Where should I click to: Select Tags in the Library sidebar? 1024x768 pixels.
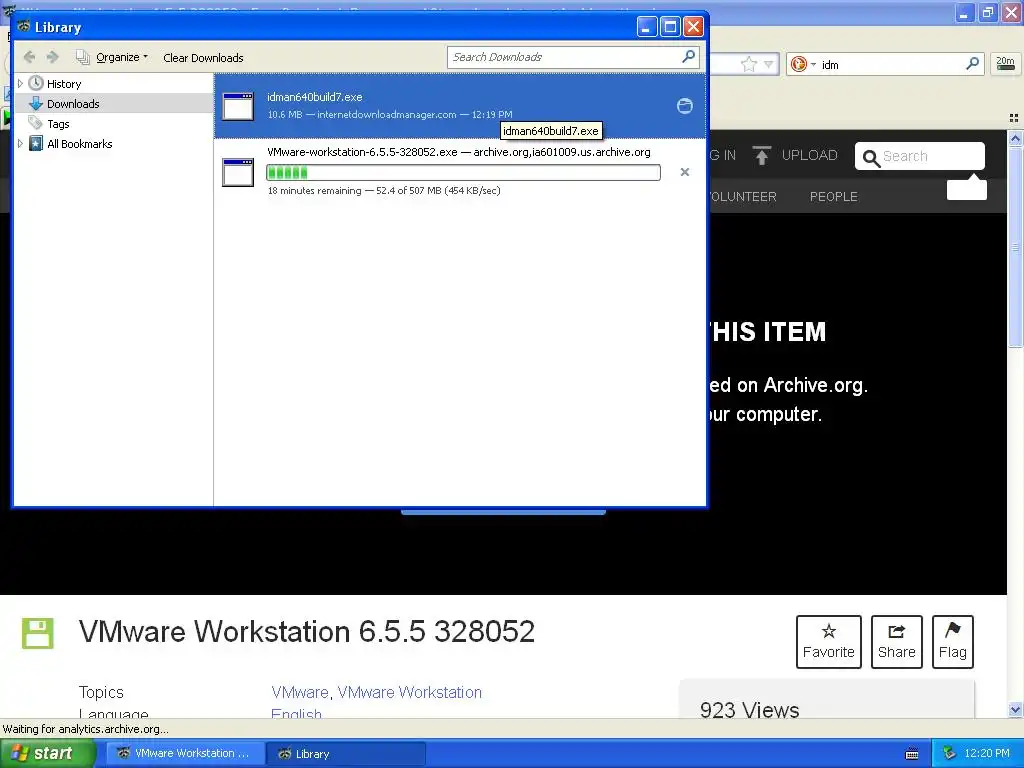(x=58, y=124)
